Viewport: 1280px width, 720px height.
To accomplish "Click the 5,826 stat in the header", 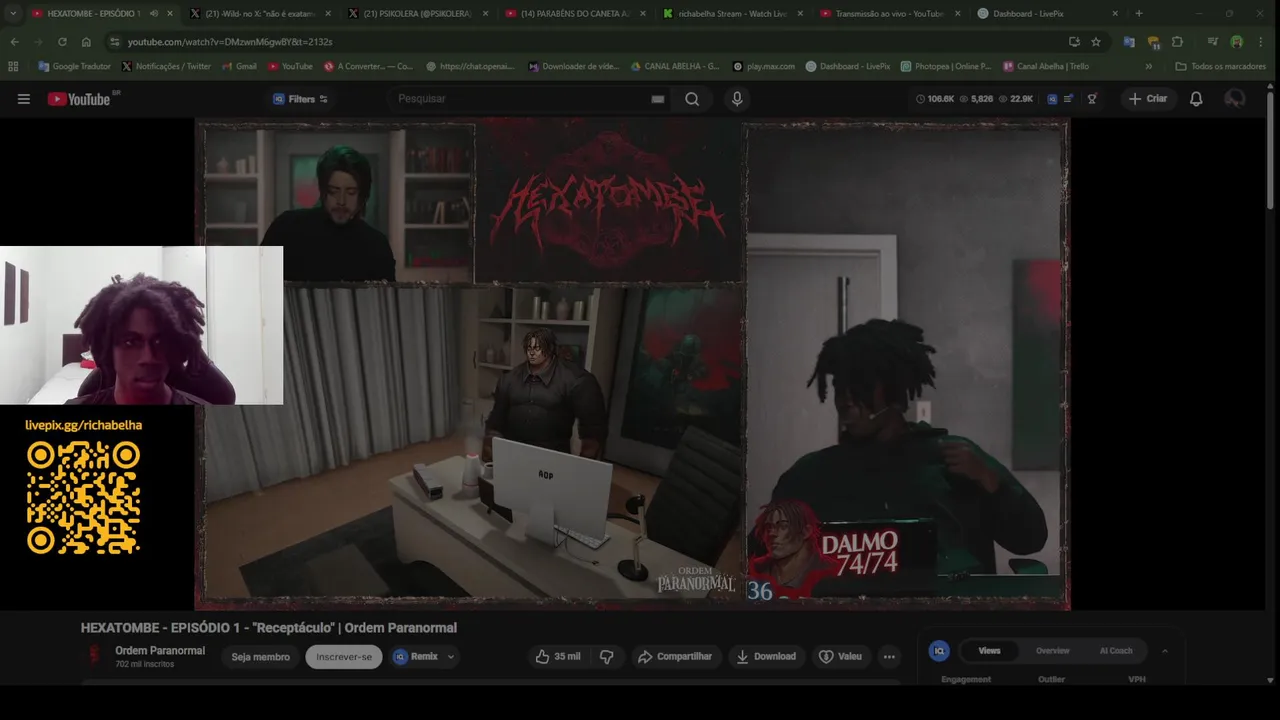I will [976, 99].
